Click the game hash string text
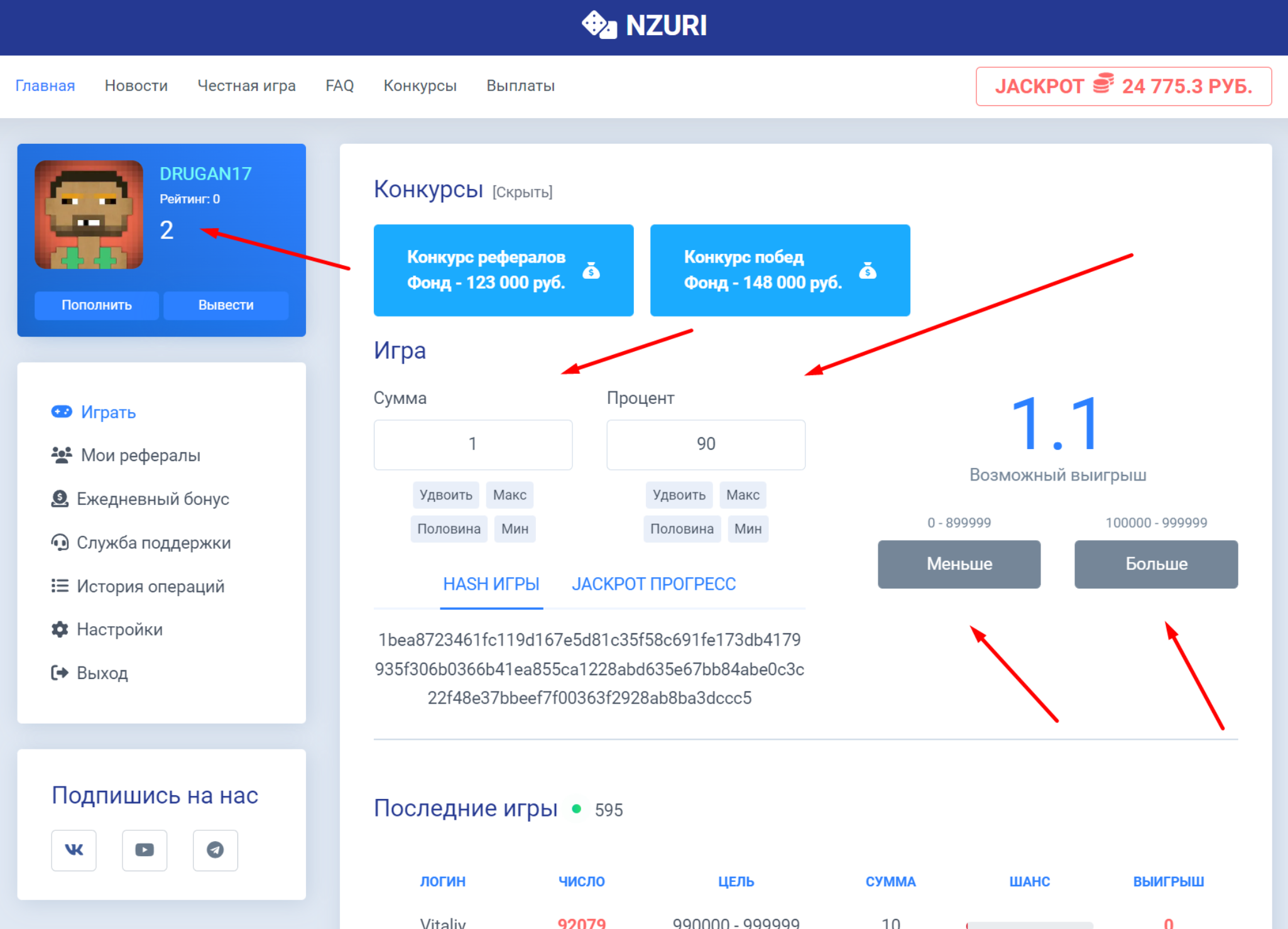This screenshot has width=1288, height=929. coord(589,669)
